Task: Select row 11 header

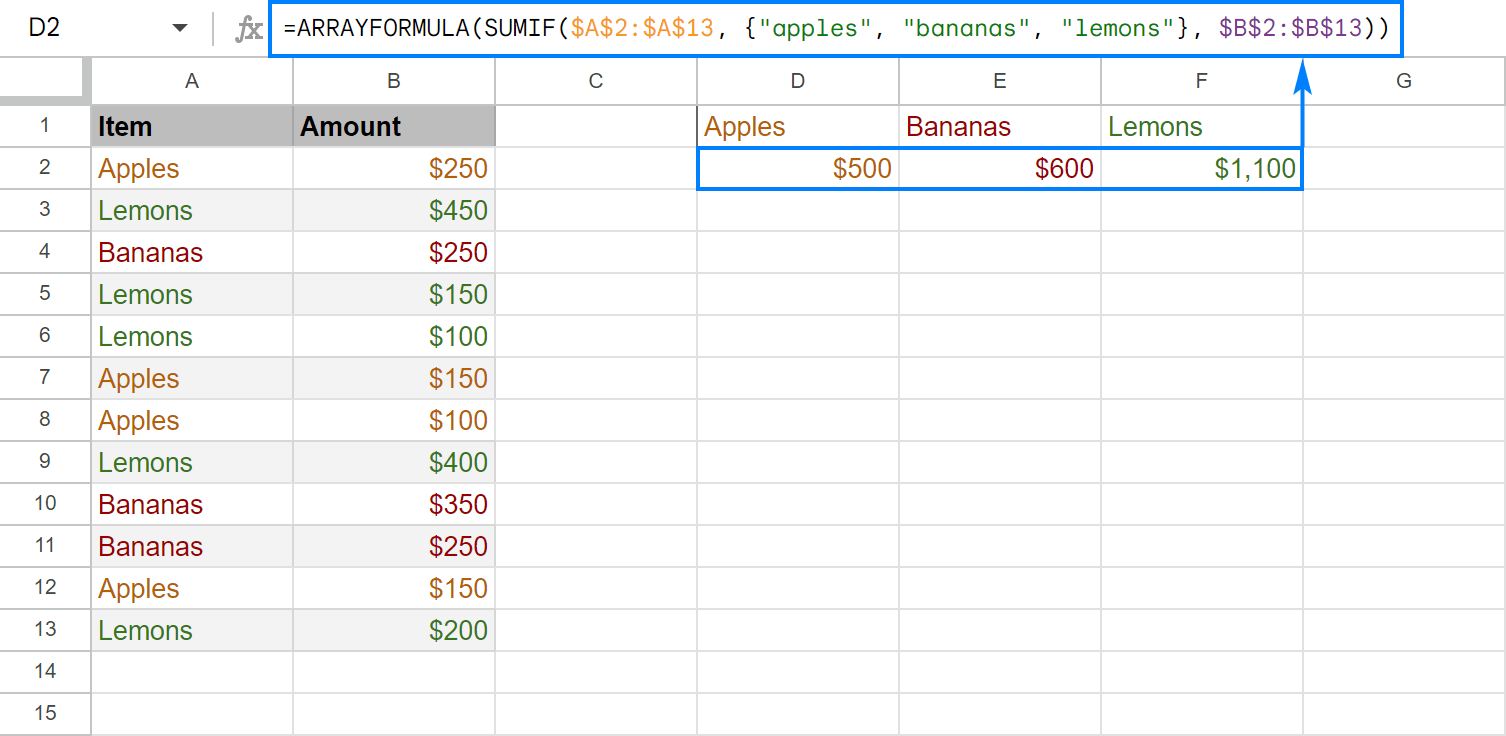Action: (45, 546)
